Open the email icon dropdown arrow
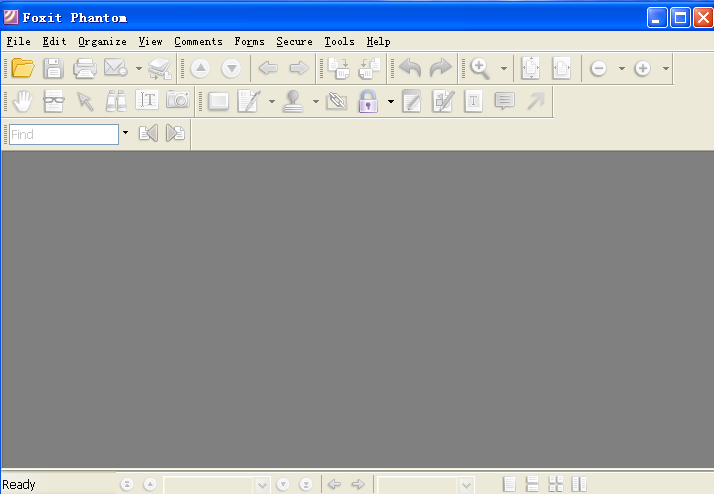The image size is (714, 494). click(138, 69)
